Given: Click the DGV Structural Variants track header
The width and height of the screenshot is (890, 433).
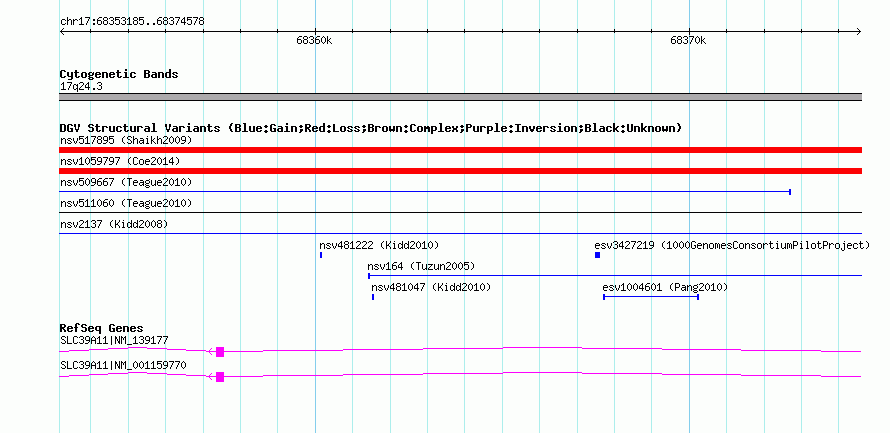Looking at the screenshot, I should pos(371,128).
